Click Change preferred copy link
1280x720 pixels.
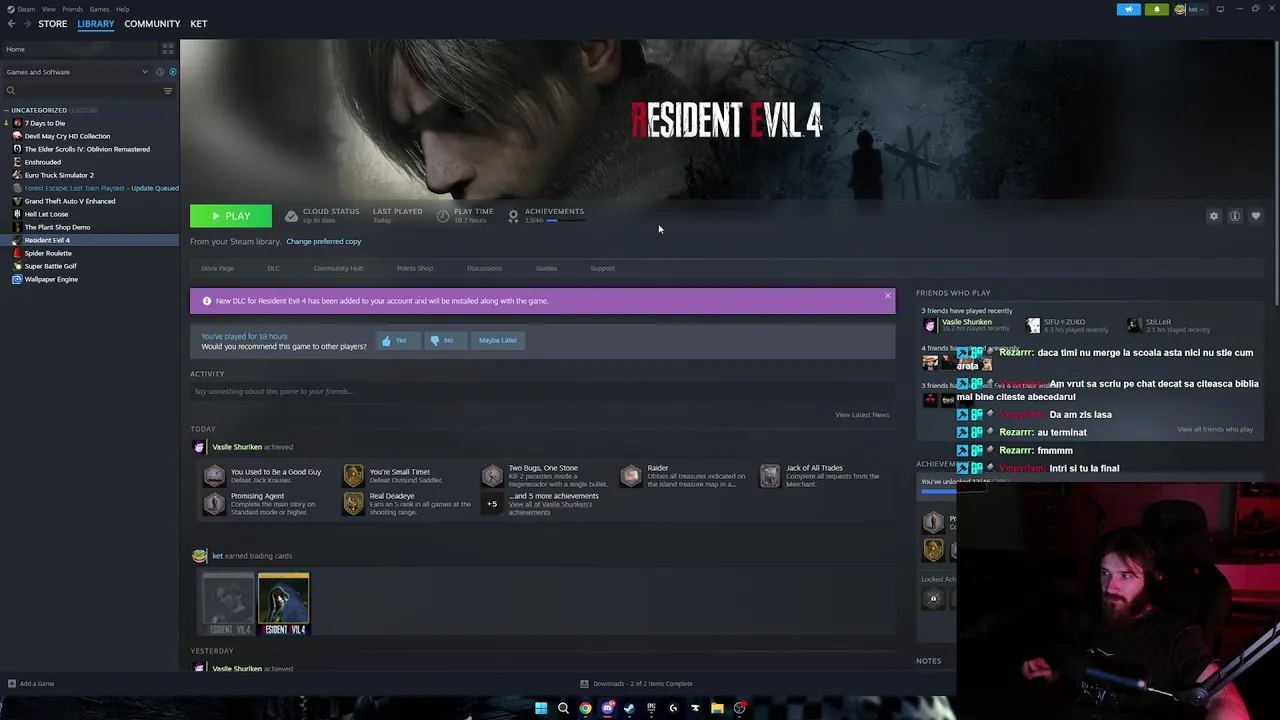click(323, 241)
